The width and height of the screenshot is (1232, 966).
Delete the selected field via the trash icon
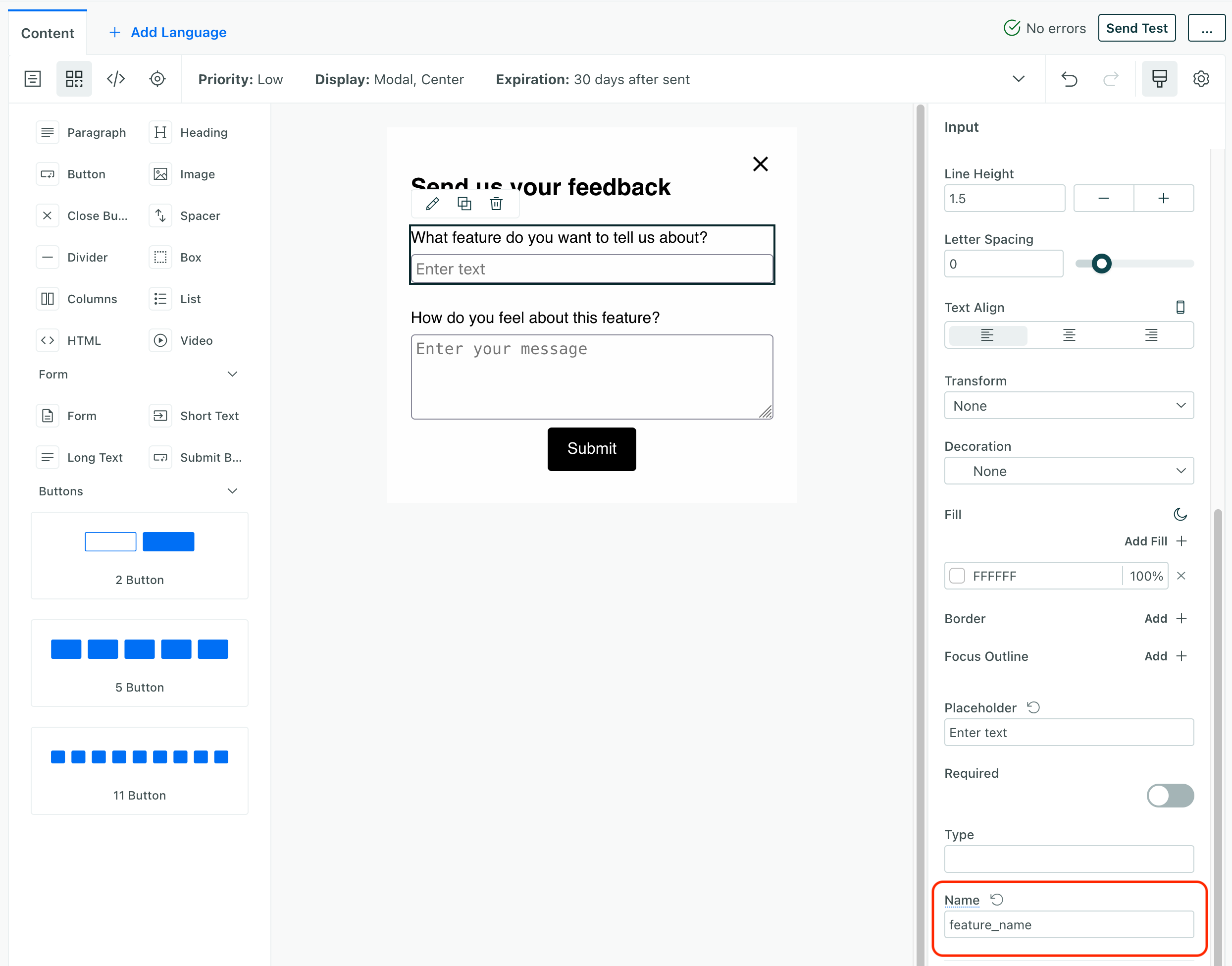pos(496,204)
